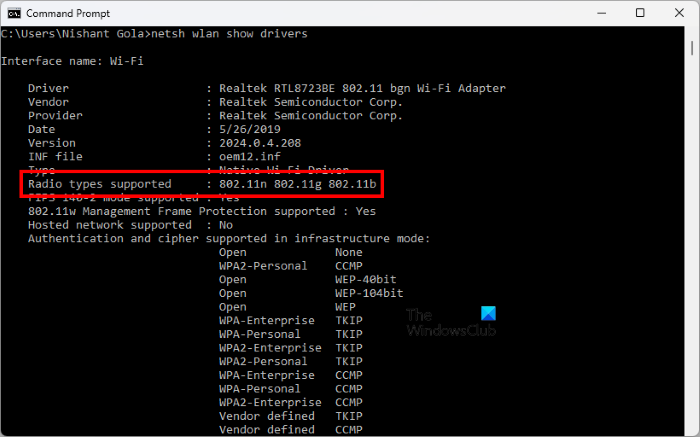The height and width of the screenshot is (437, 700).
Task: Click 'Hosted network supported' label
Action: [110, 225]
